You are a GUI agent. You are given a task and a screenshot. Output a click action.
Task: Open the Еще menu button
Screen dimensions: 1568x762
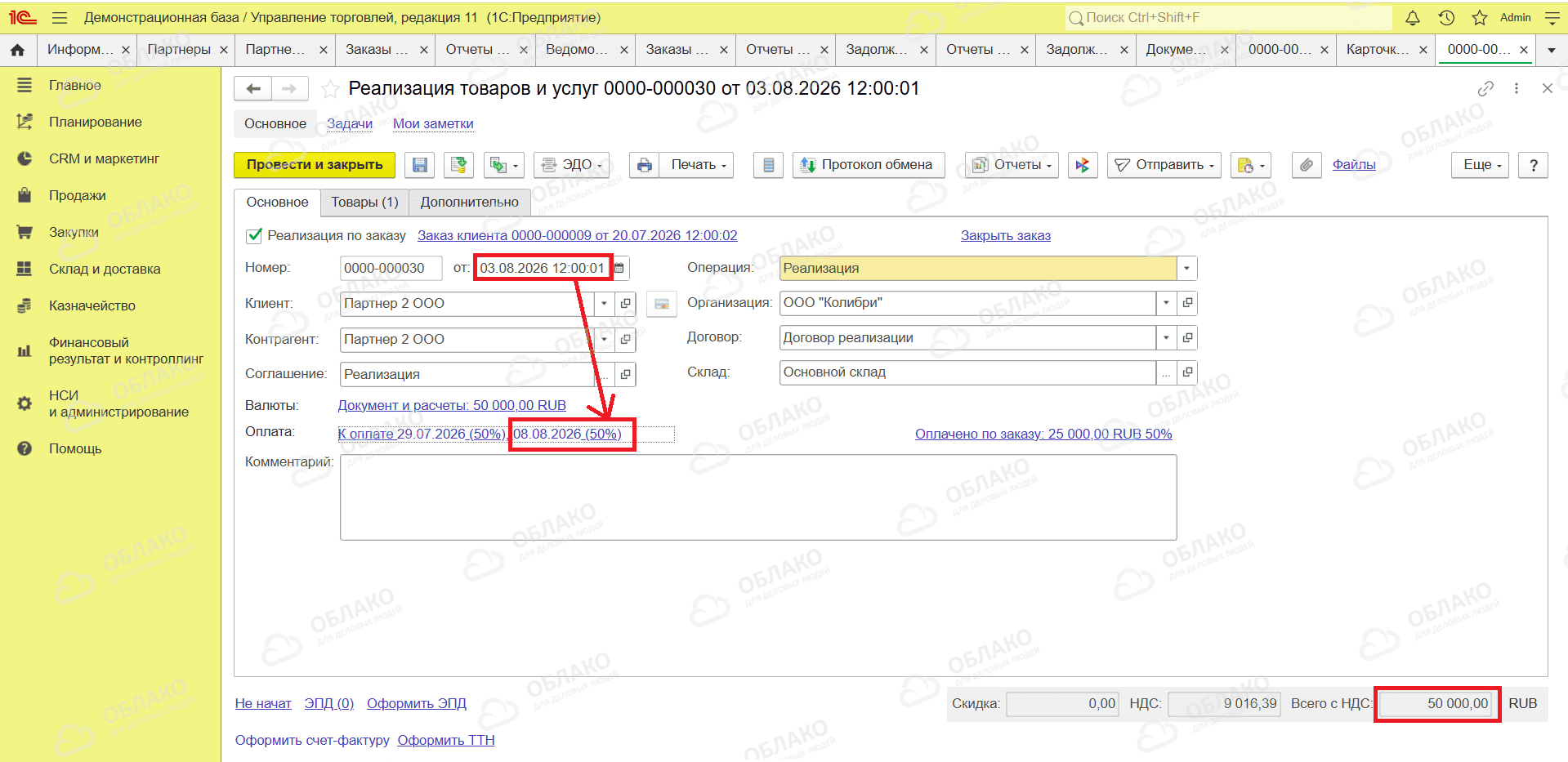[1481, 165]
